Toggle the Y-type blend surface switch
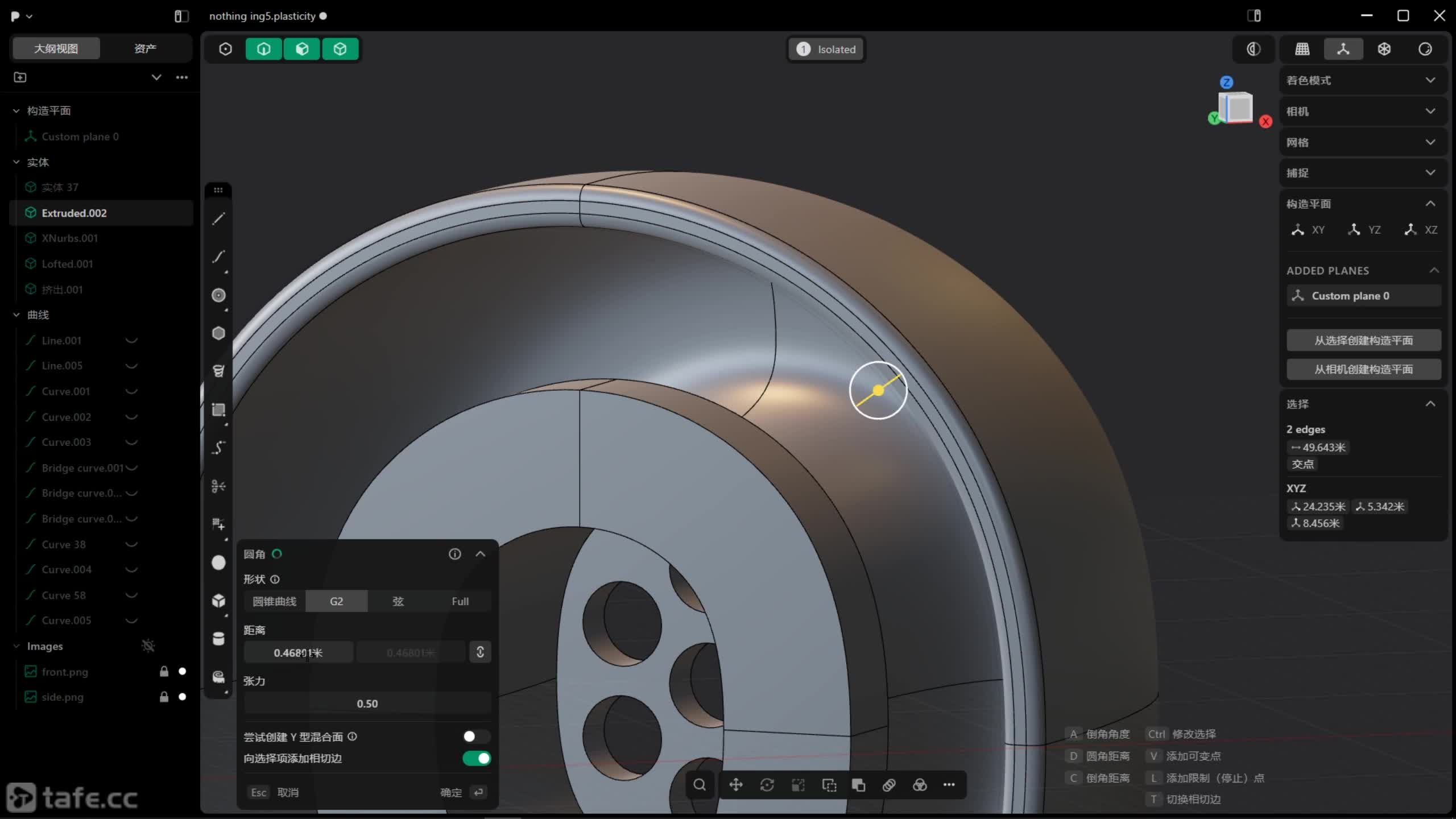The width and height of the screenshot is (1456, 819). pyautogui.click(x=475, y=737)
